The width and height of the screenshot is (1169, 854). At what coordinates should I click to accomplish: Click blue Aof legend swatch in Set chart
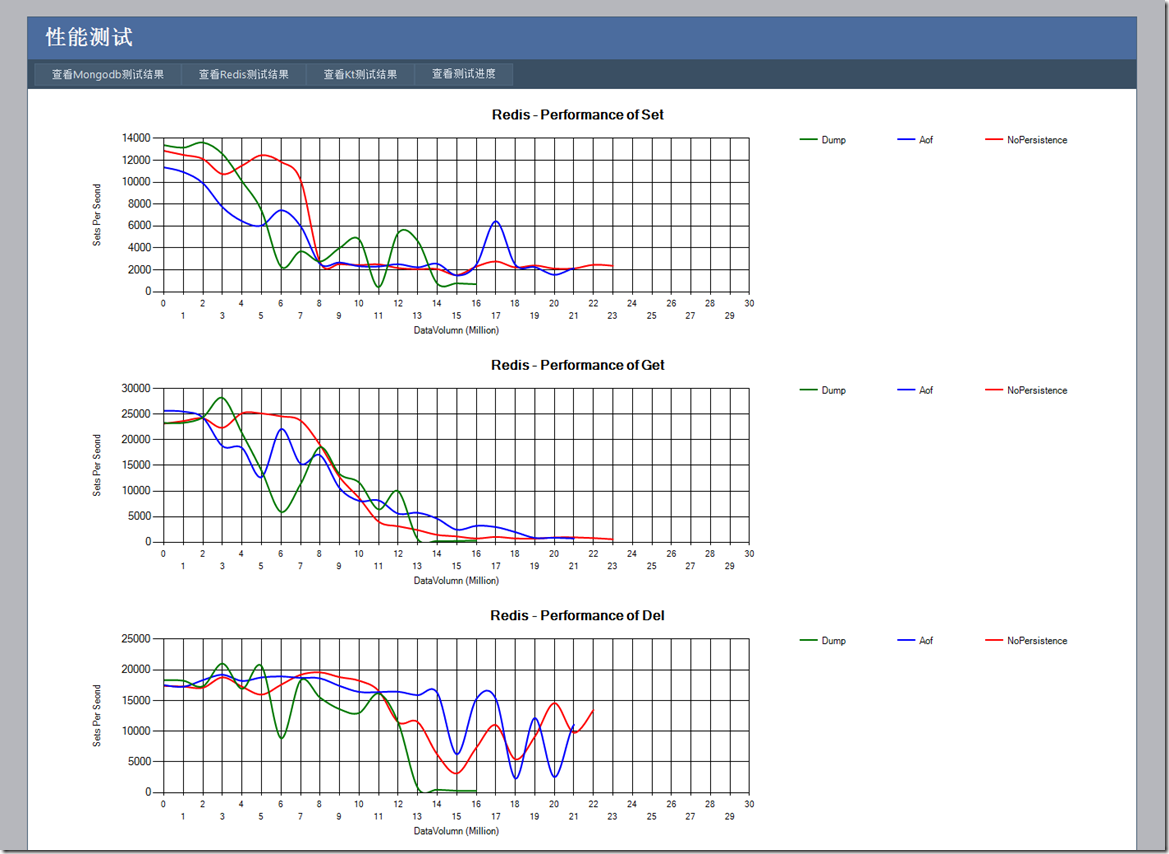[x=906, y=139]
